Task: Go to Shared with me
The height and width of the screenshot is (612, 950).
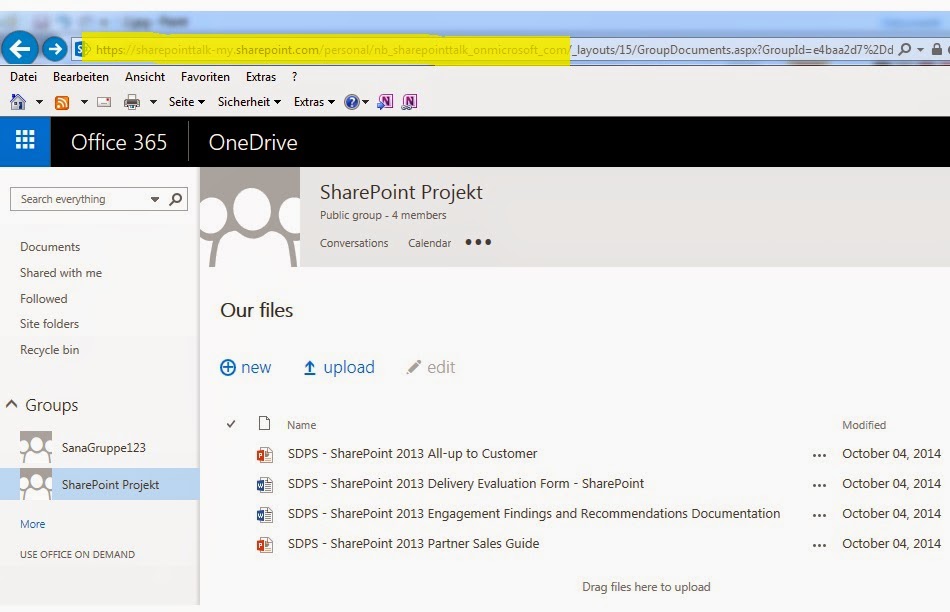Action: pos(61,272)
